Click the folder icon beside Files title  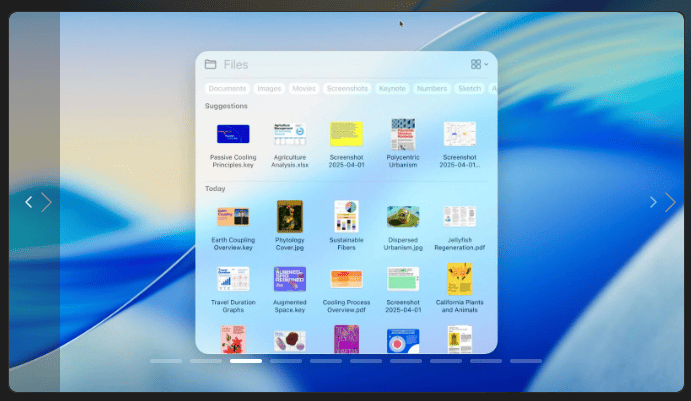211,64
